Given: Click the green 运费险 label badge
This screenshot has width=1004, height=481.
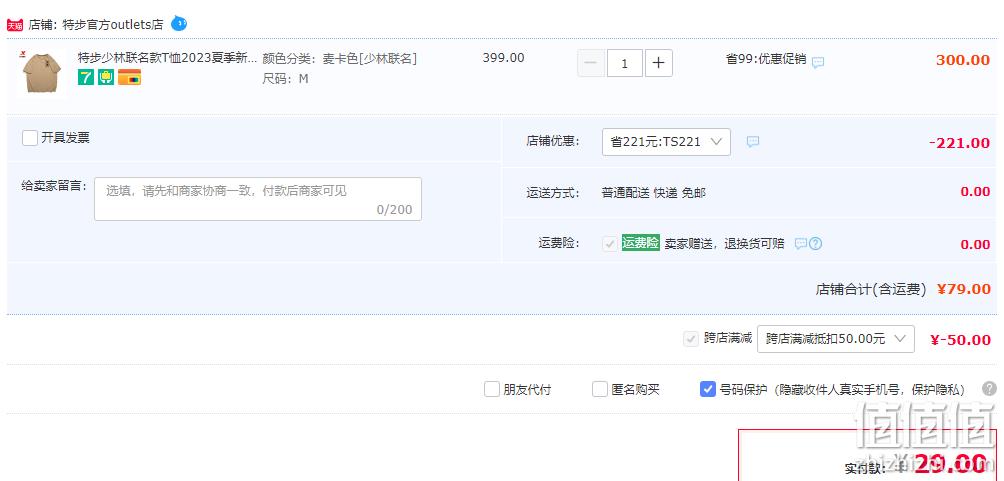Looking at the screenshot, I should (x=640, y=243).
